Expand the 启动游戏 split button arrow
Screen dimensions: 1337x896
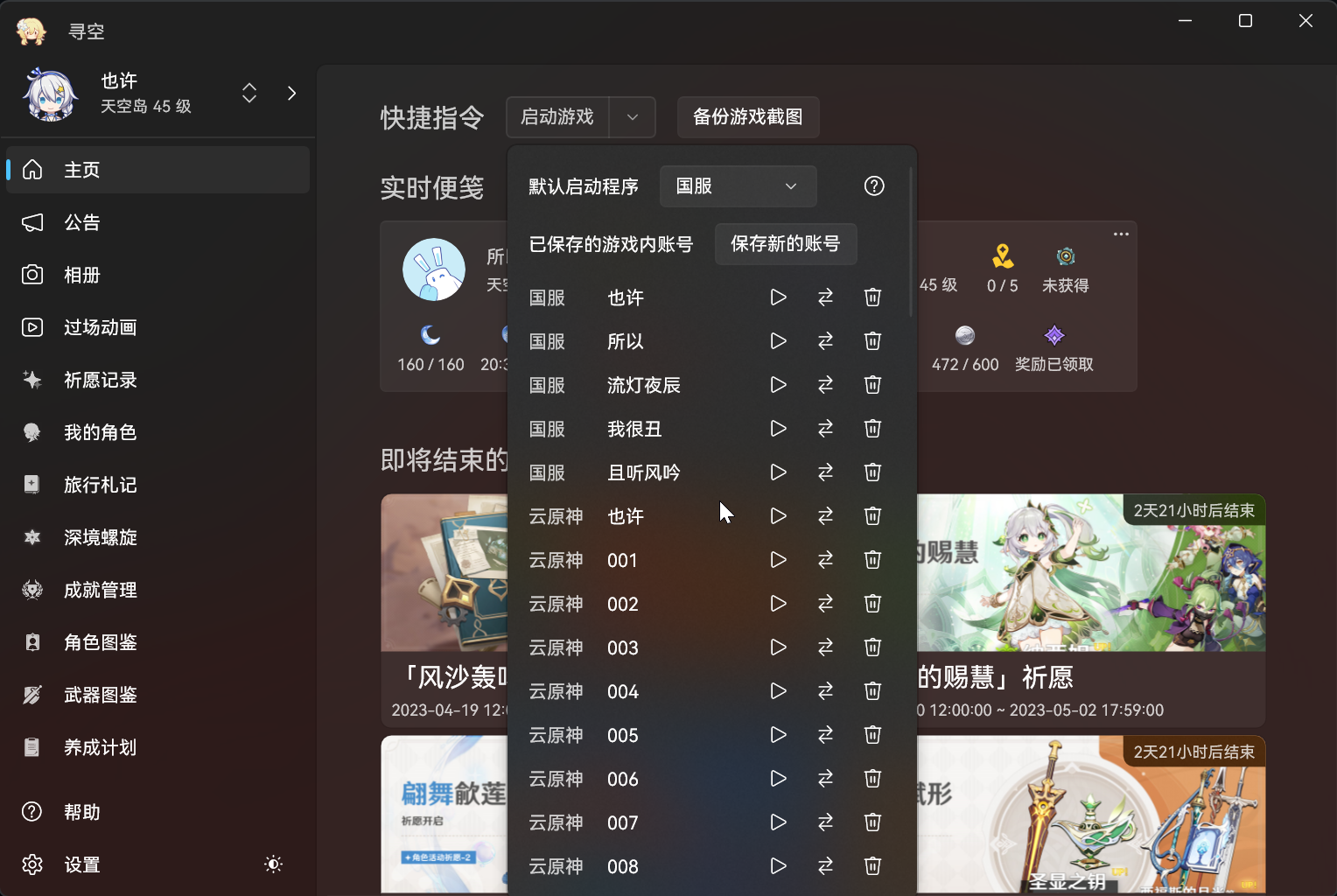point(633,117)
